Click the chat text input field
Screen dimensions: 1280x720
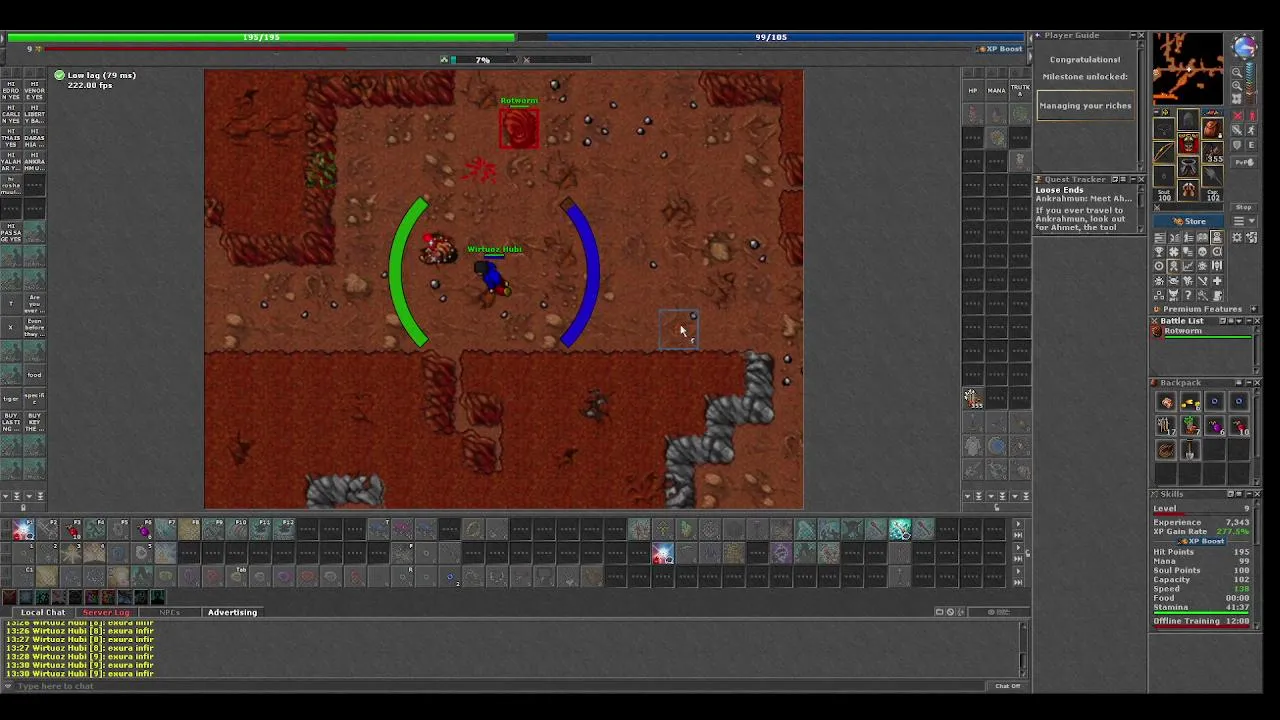coord(500,686)
